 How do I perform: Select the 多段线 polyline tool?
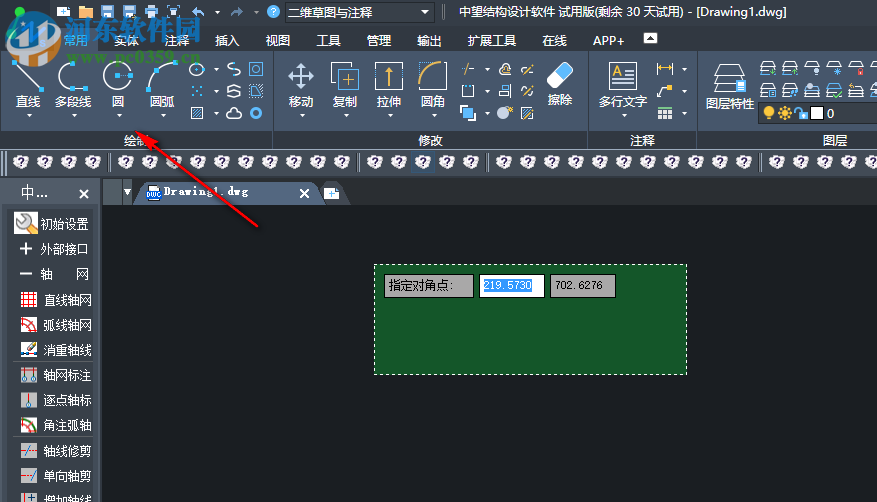(x=73, y=84)
